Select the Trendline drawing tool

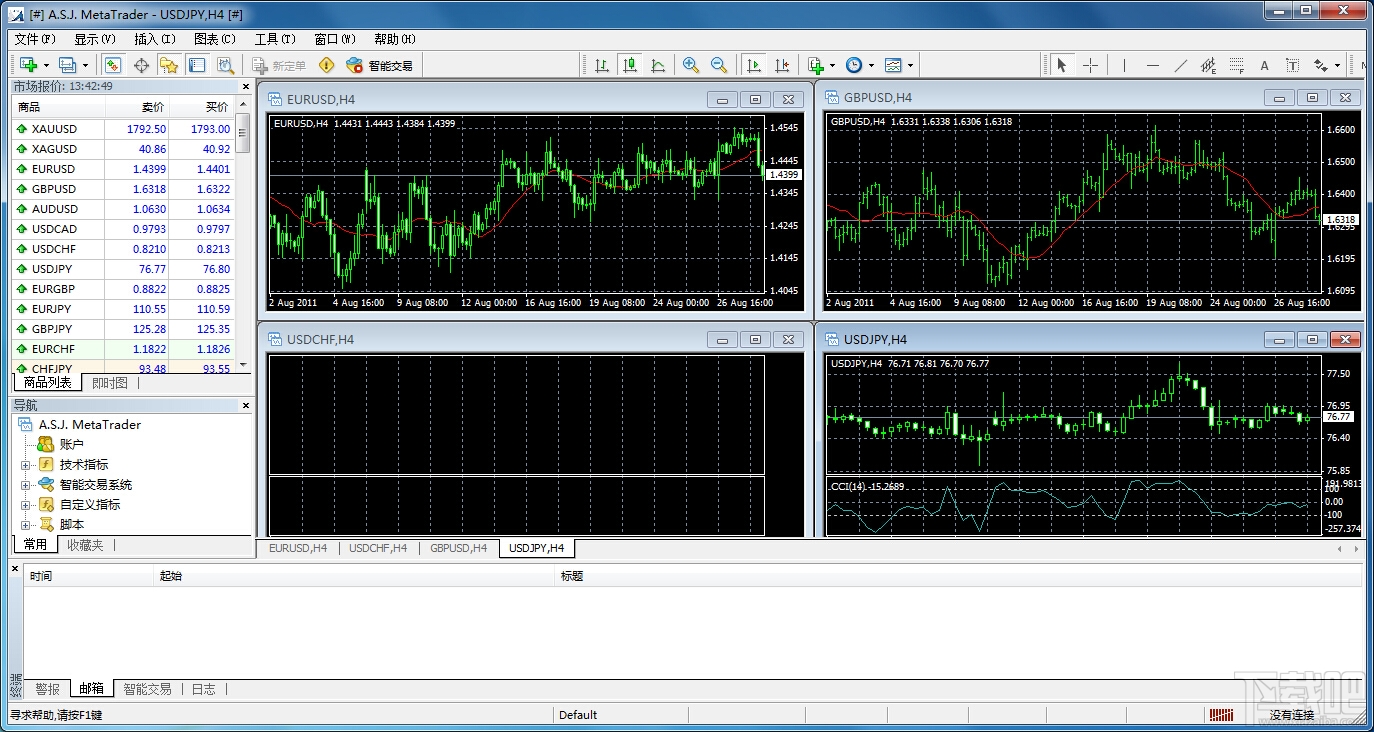(1180, 65)
